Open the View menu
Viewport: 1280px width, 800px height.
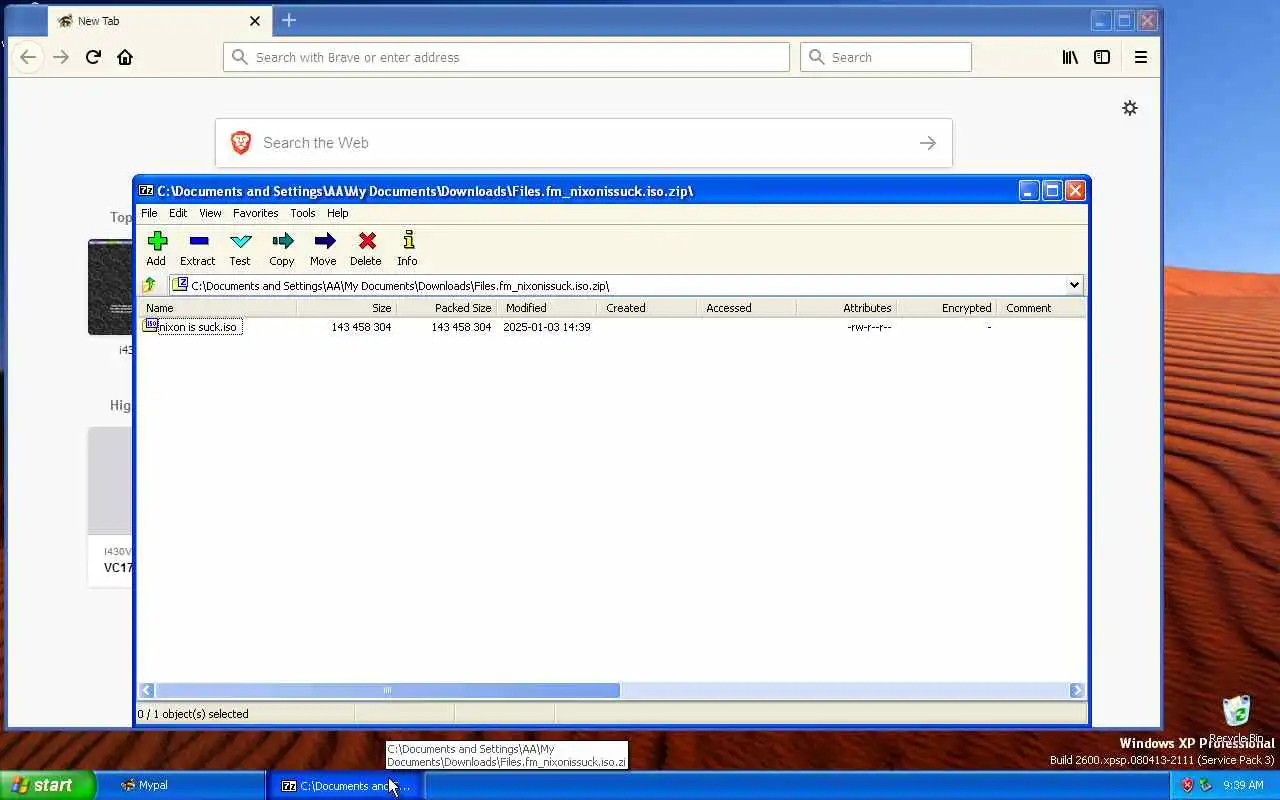coord(210,213)
